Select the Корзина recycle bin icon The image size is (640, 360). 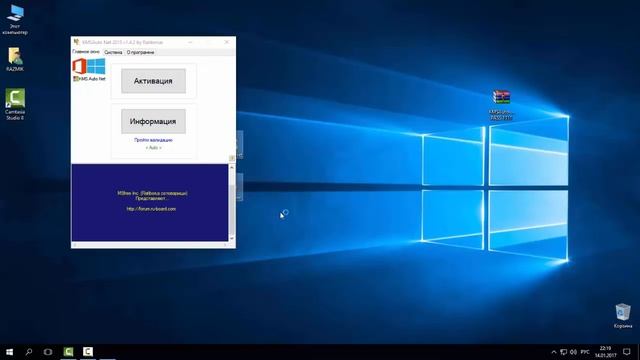tap(623, 316)
